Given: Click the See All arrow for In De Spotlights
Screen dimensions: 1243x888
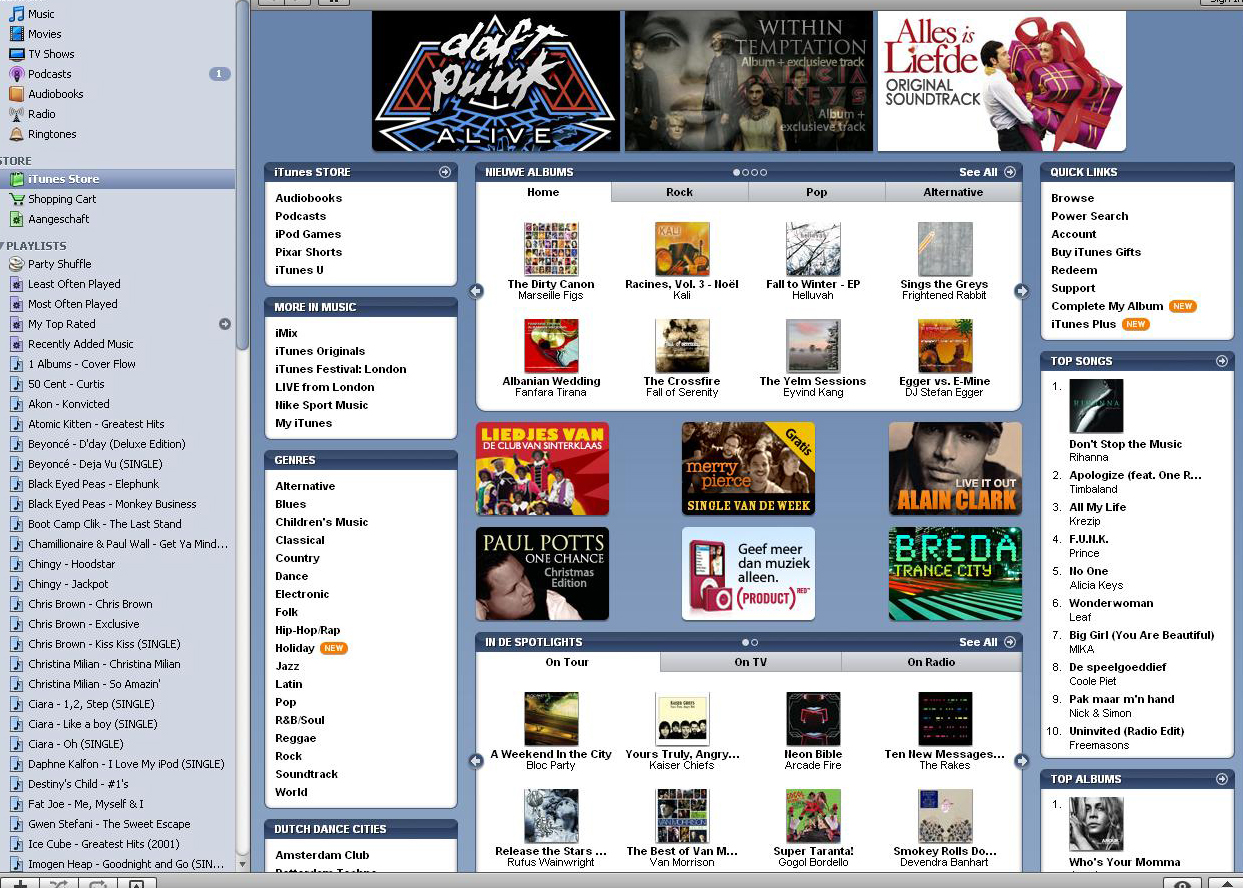Looking at the screenshot, I should click(1010, 642).
